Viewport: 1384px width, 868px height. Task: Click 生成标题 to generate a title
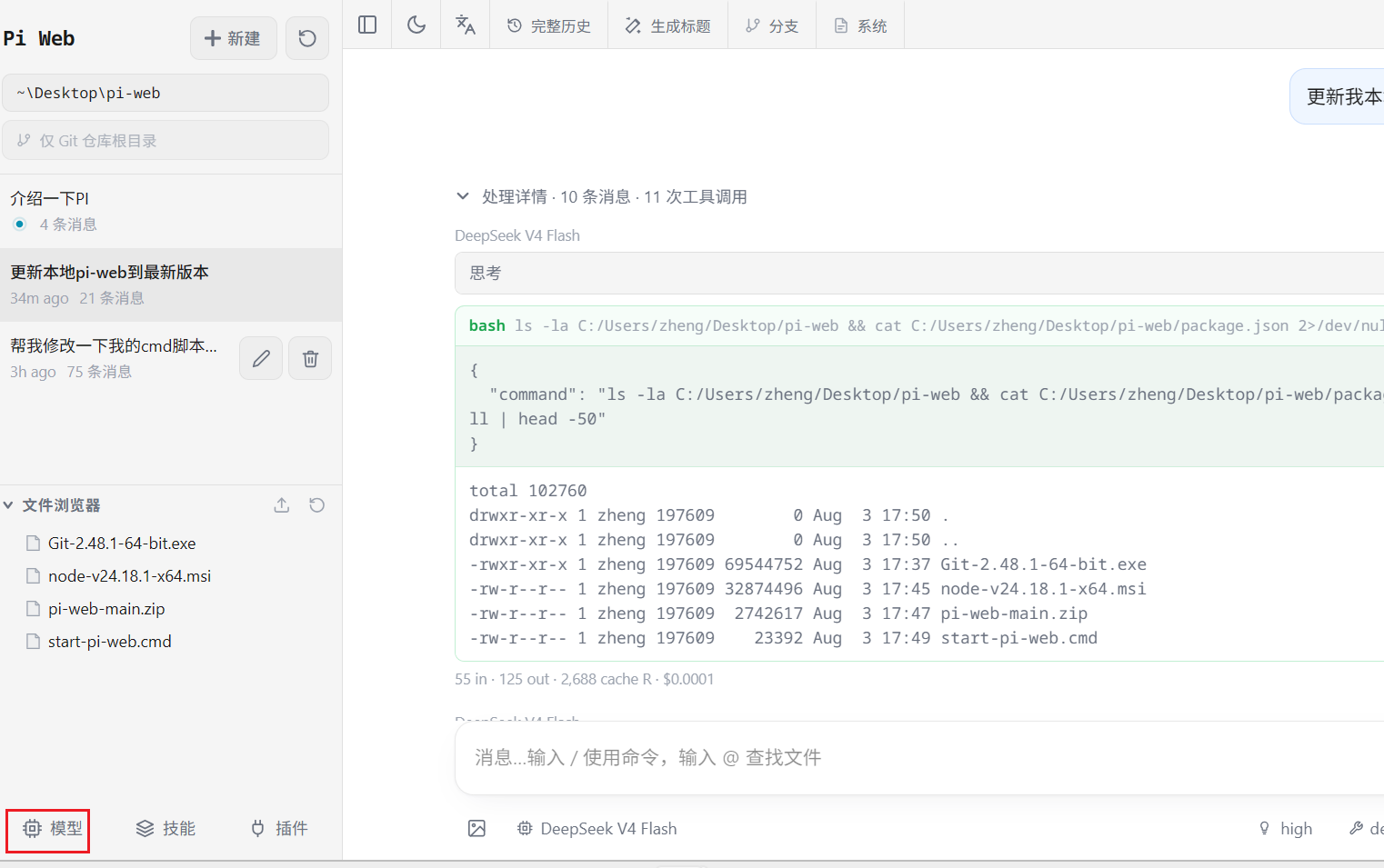click(x=668, y=25)
